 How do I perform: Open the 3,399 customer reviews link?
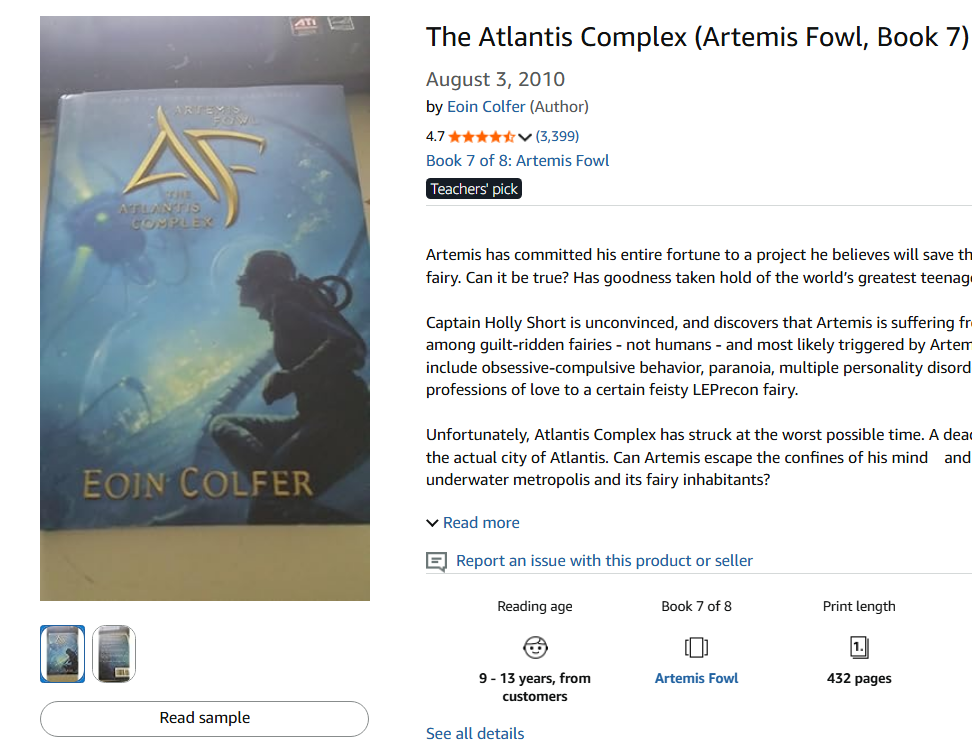(557, 136)
